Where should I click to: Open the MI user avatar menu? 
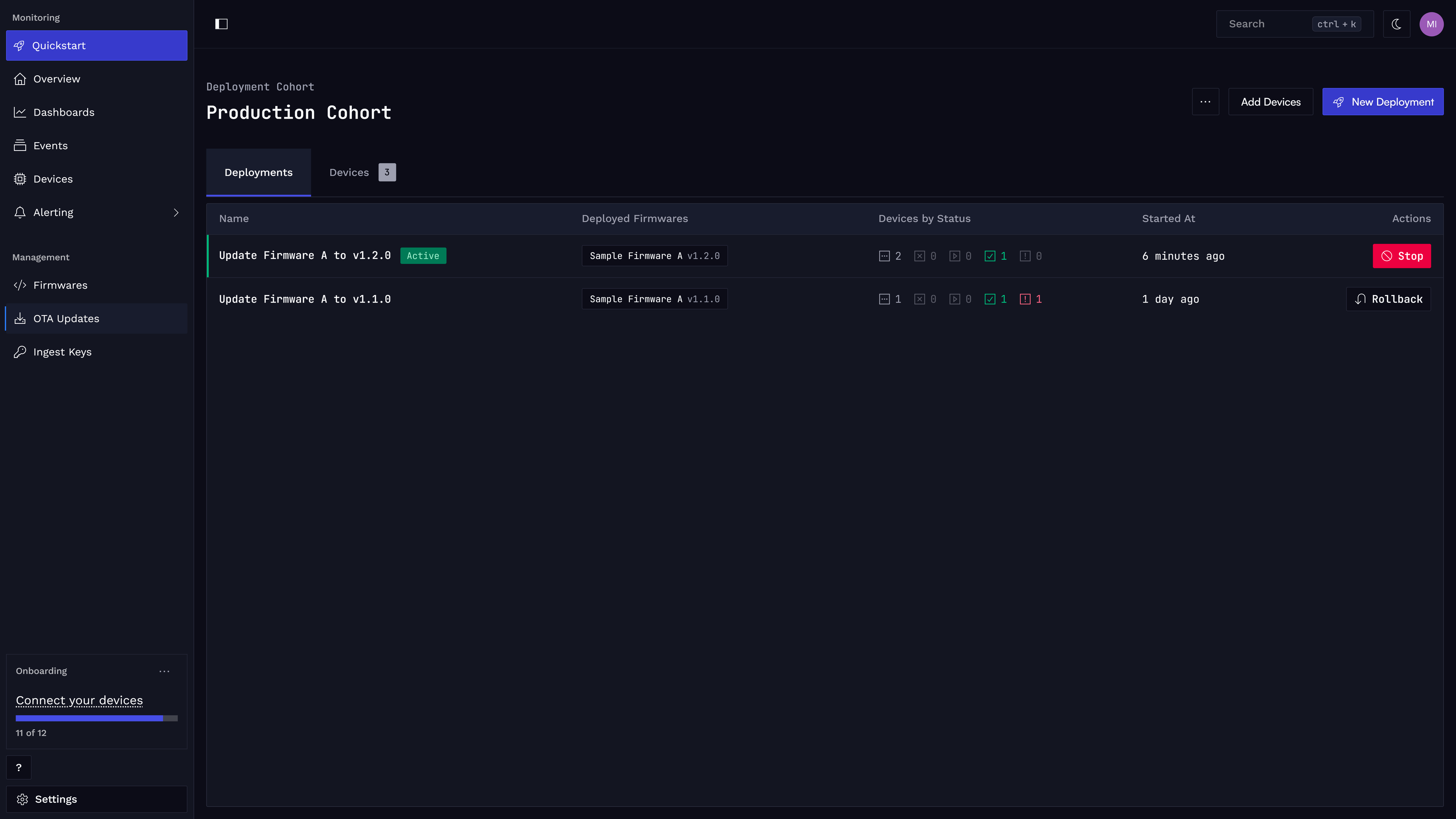pyautogui.click(x=1431, y=24)
